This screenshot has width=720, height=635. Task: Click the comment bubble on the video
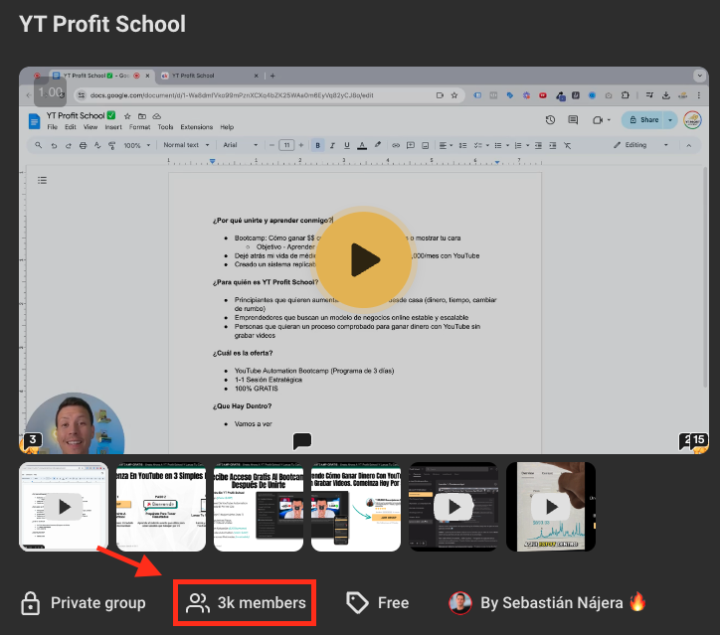302,440
